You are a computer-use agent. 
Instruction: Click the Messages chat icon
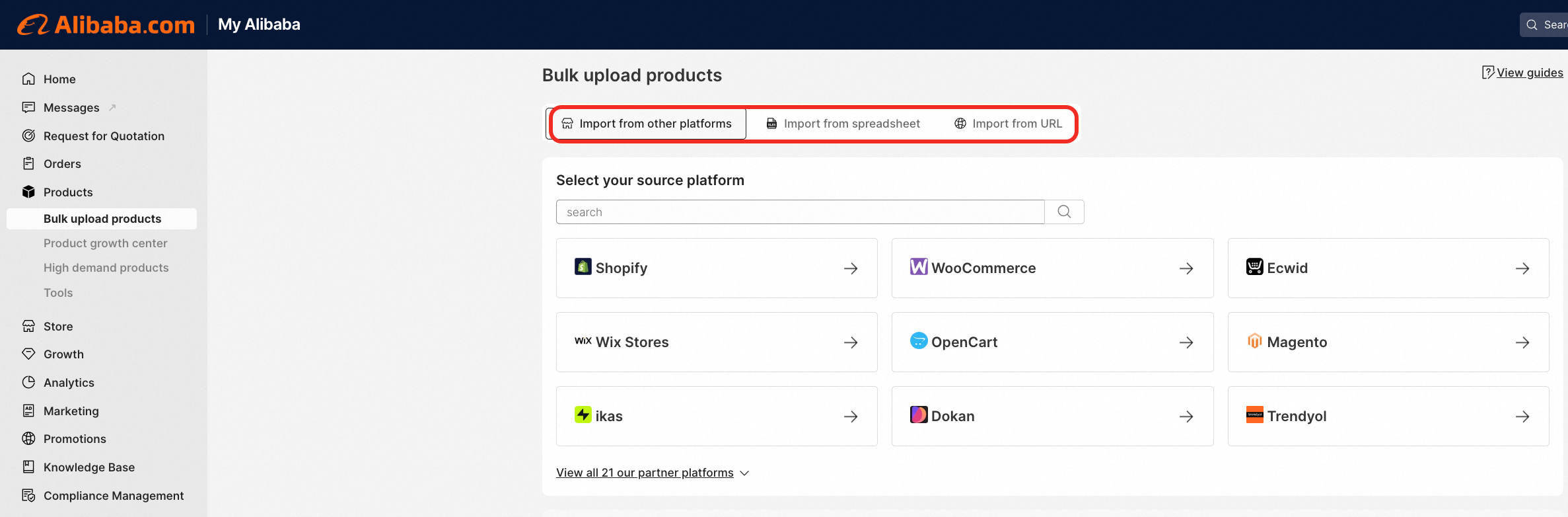tap(28, 107)
